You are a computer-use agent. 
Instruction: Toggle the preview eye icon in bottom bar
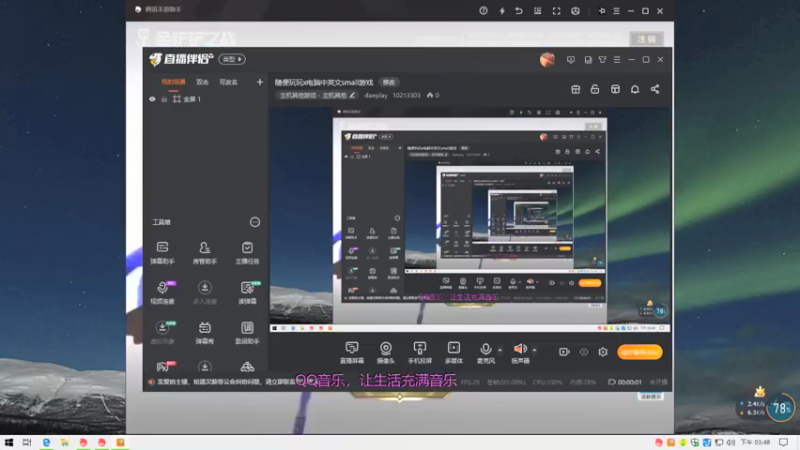coord(584,352)
